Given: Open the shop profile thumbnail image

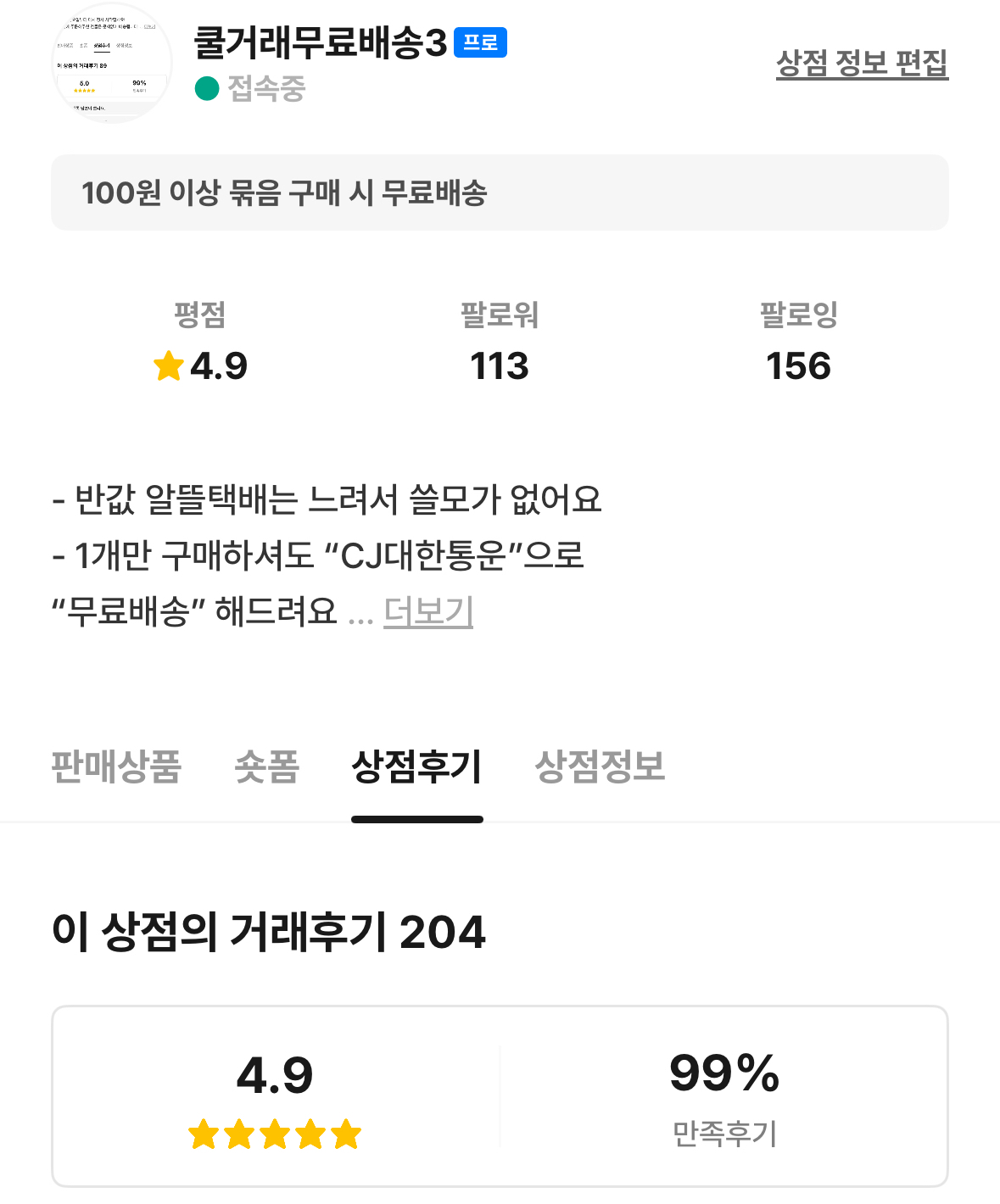Looking at the screenshot, I should [x=112, y=64].
